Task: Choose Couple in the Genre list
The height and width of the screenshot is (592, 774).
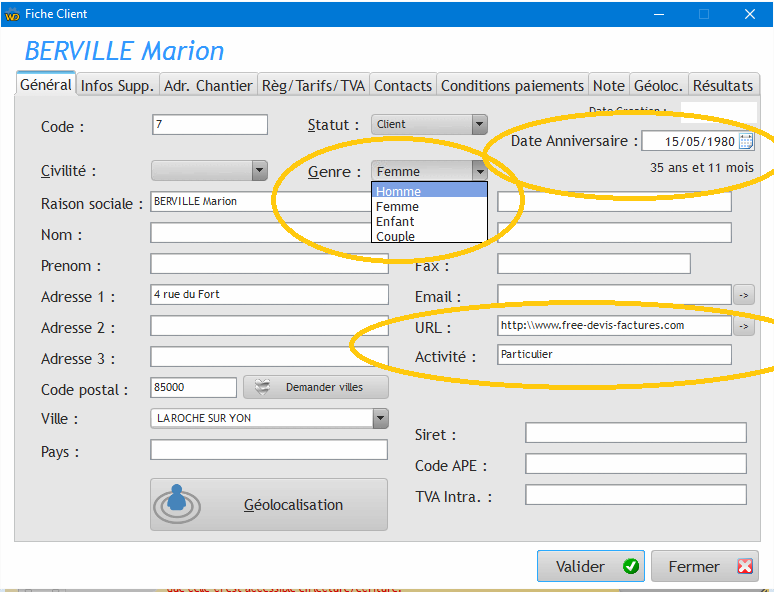Action: (429, 236)
